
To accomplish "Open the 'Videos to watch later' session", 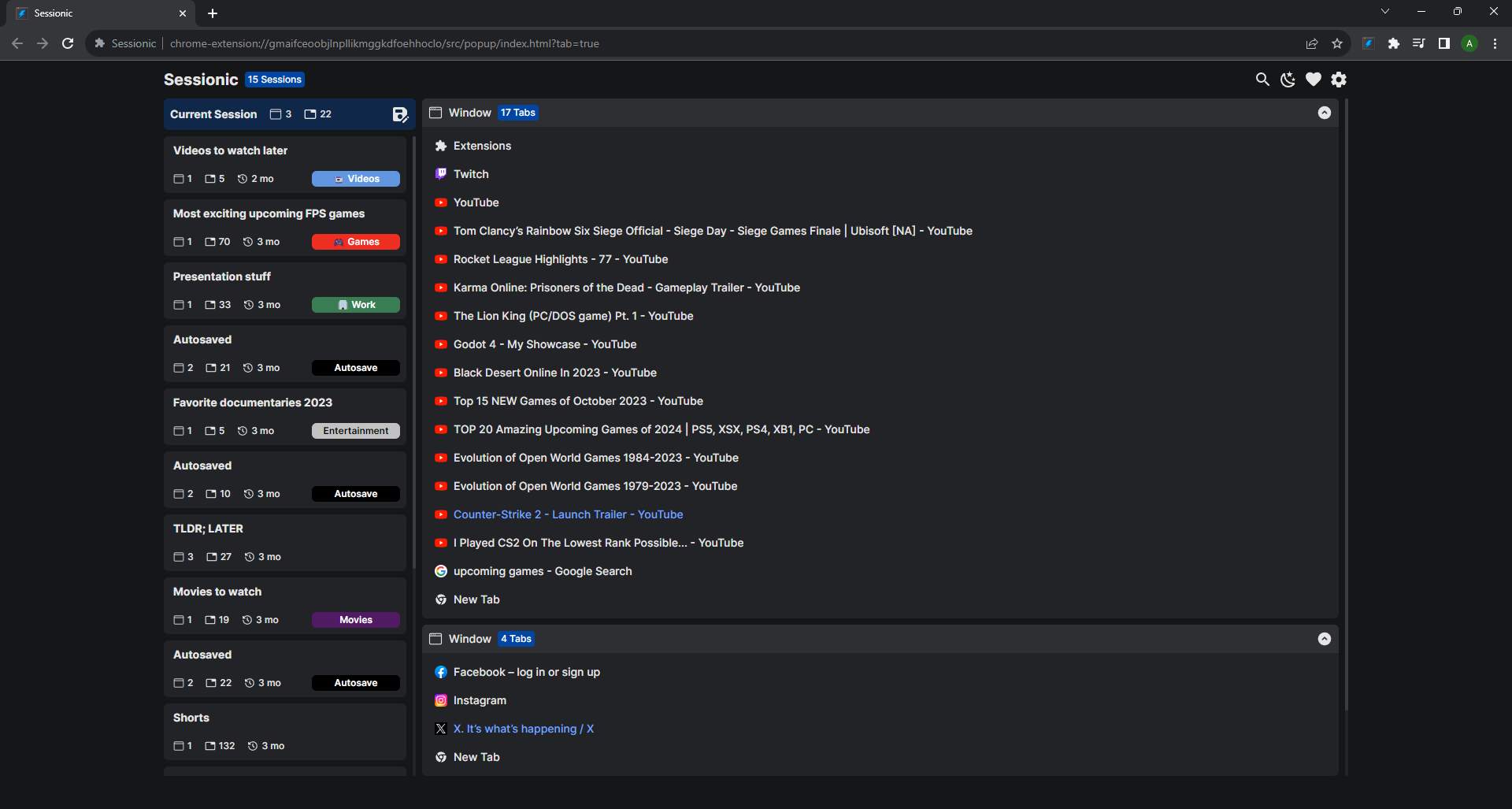I will point(285,164).
